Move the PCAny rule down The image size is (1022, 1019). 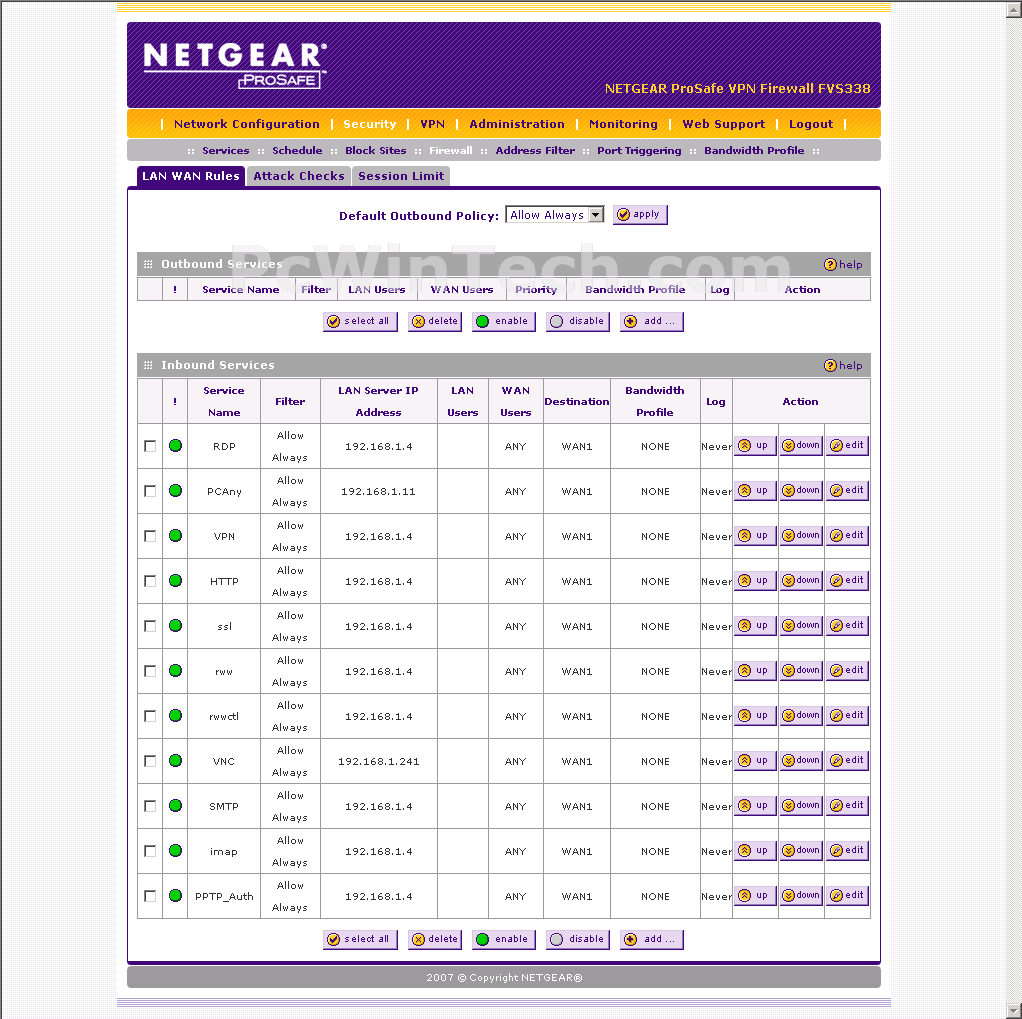[x=801, y=491]
